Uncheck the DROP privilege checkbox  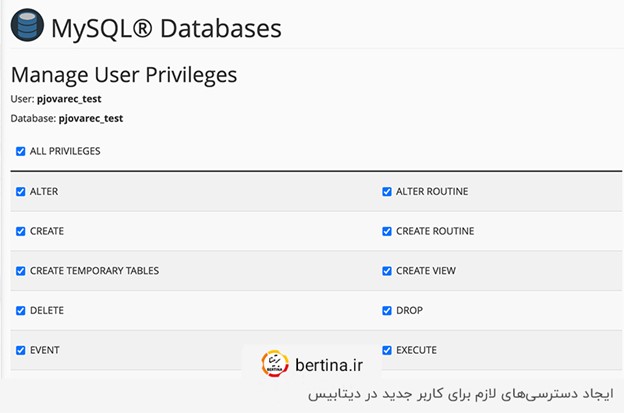(387, 310)
